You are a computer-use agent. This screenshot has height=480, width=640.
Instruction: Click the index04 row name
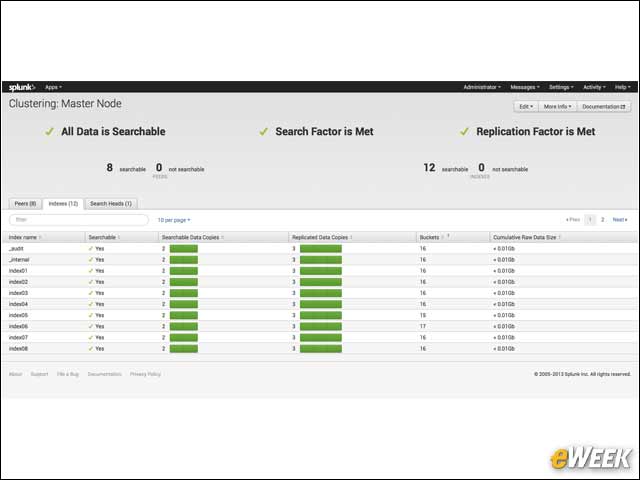[18, 304]
